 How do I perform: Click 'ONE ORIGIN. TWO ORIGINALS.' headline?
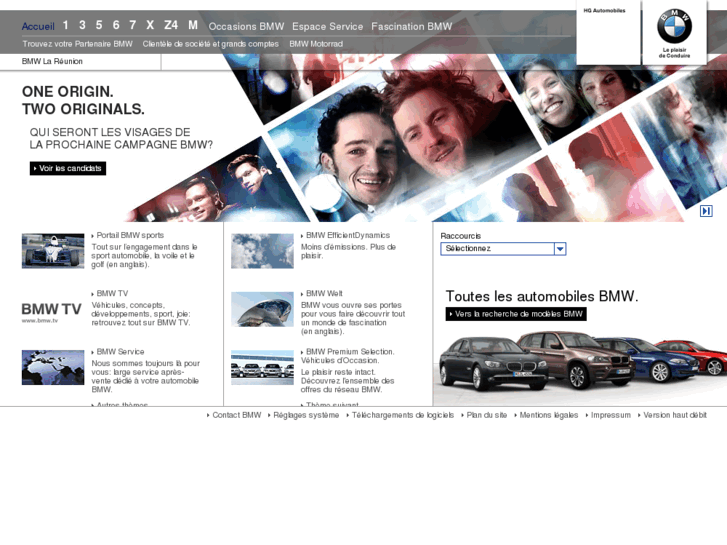pos(83,100)
